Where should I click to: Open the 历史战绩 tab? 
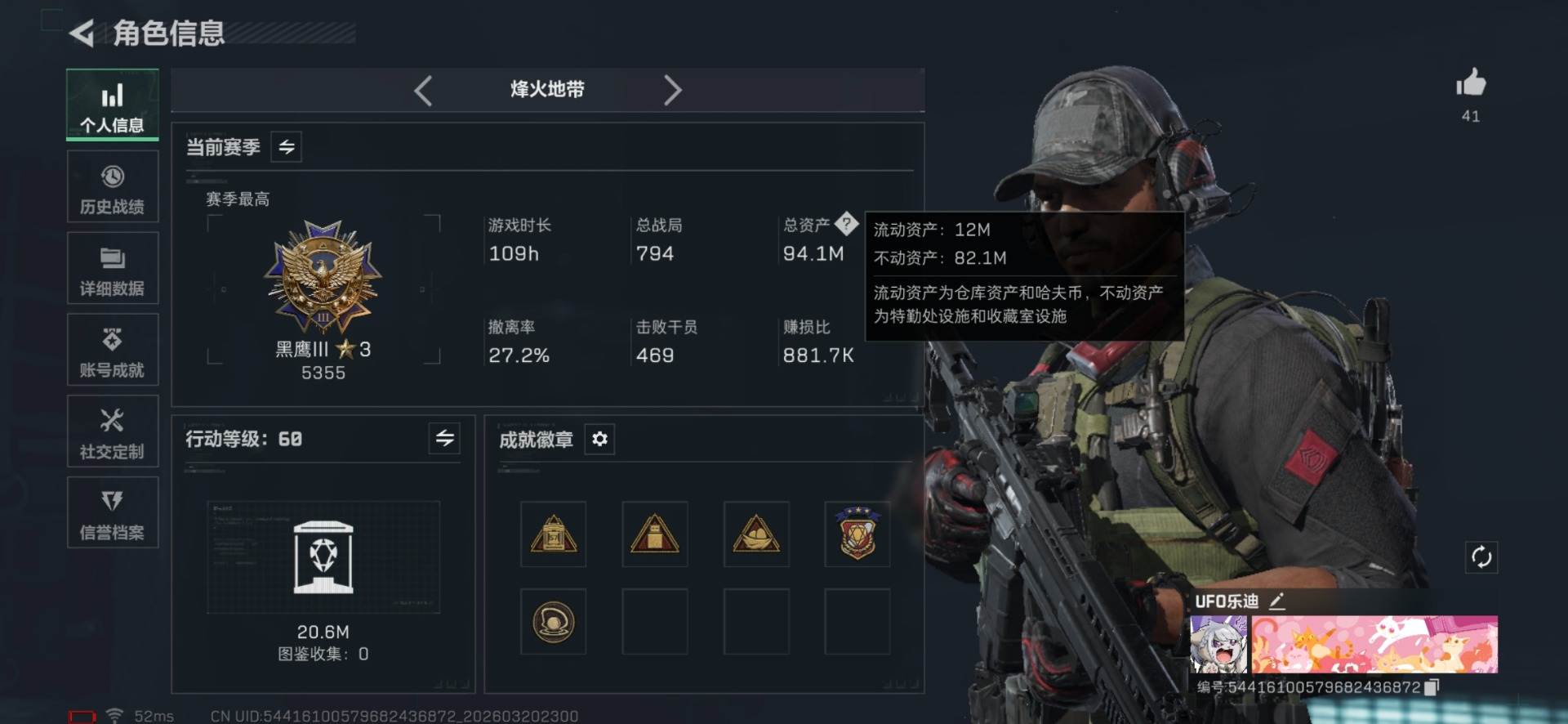pos(113,187)
